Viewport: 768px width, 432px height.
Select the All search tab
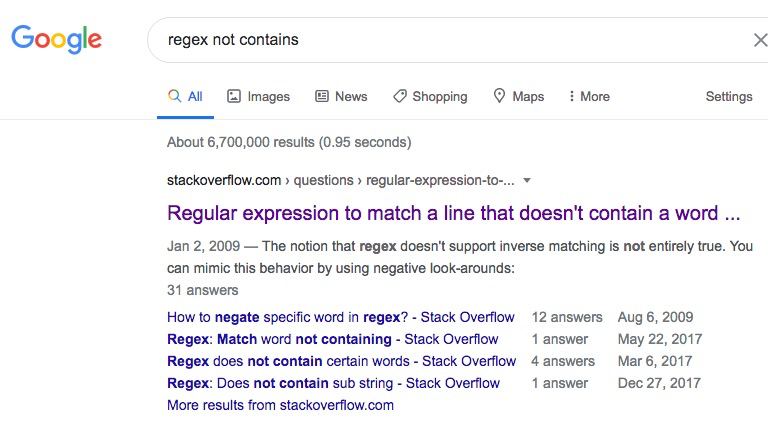click(185, 96)
